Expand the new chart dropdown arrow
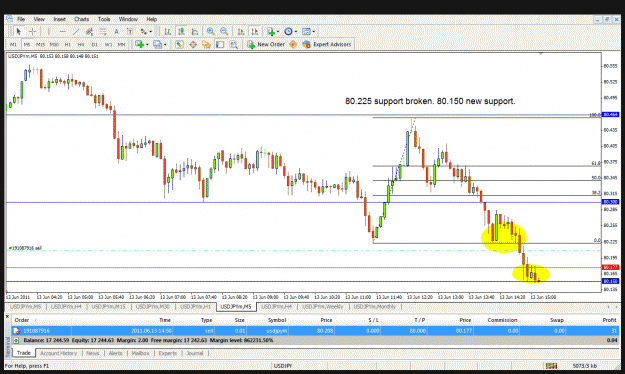The height and width of the screenshot is (374, 625). tap(147, 44)
